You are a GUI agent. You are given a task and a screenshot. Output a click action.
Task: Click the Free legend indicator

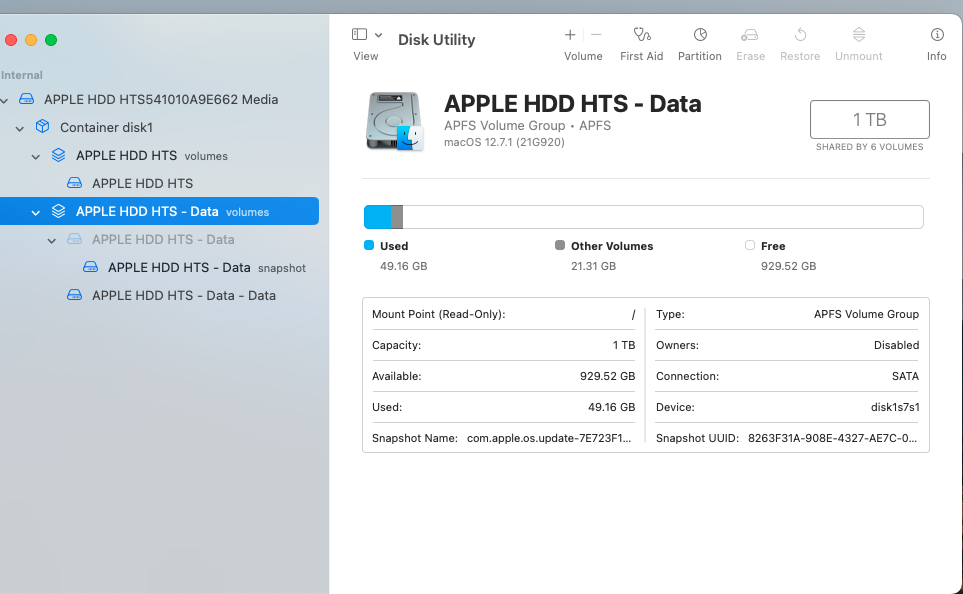pyautogui.click(x=748, y=245)
